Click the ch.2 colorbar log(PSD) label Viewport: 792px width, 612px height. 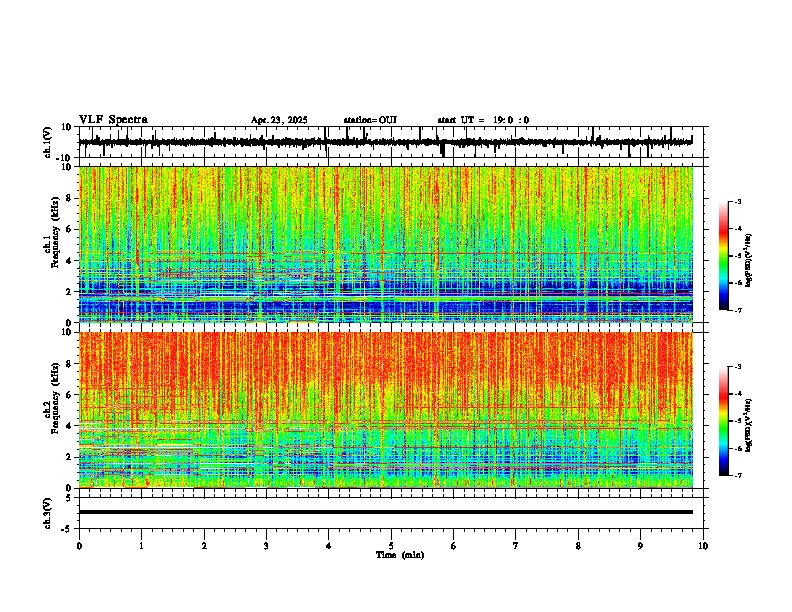click(x=749, y=425)
